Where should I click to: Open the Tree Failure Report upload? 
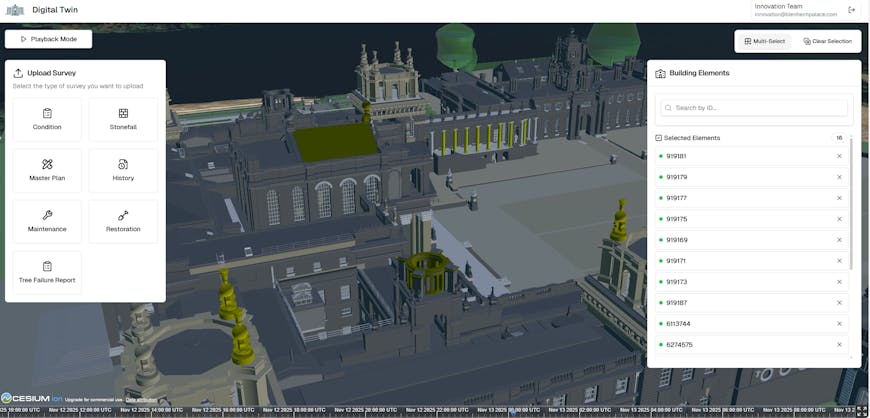[47, 273]
